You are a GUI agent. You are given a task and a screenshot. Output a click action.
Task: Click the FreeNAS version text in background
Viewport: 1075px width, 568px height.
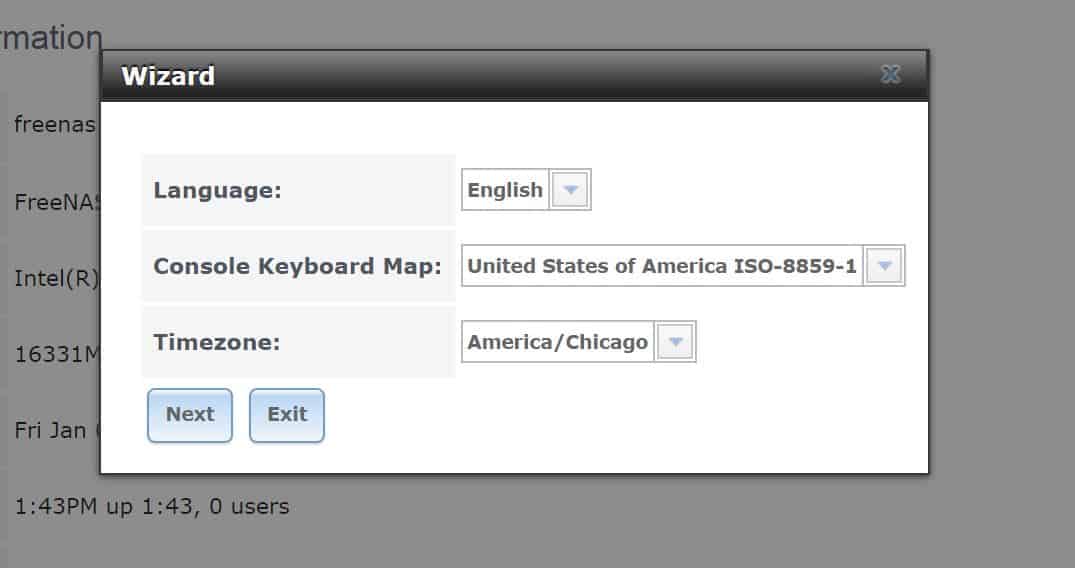tap(58, 202)
